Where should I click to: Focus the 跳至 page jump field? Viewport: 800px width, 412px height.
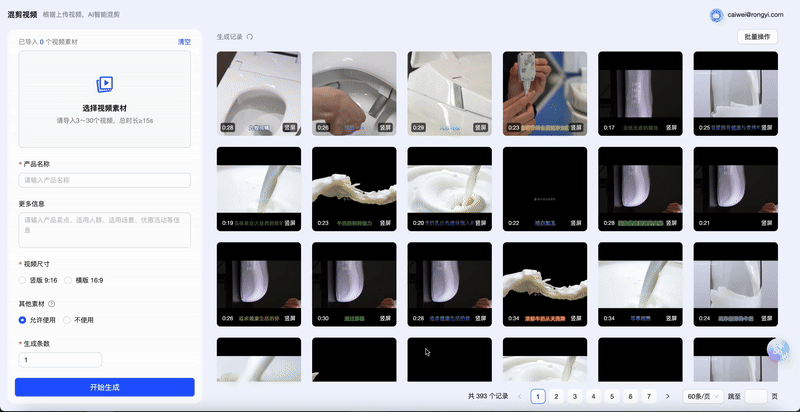(x=756, y=396)
